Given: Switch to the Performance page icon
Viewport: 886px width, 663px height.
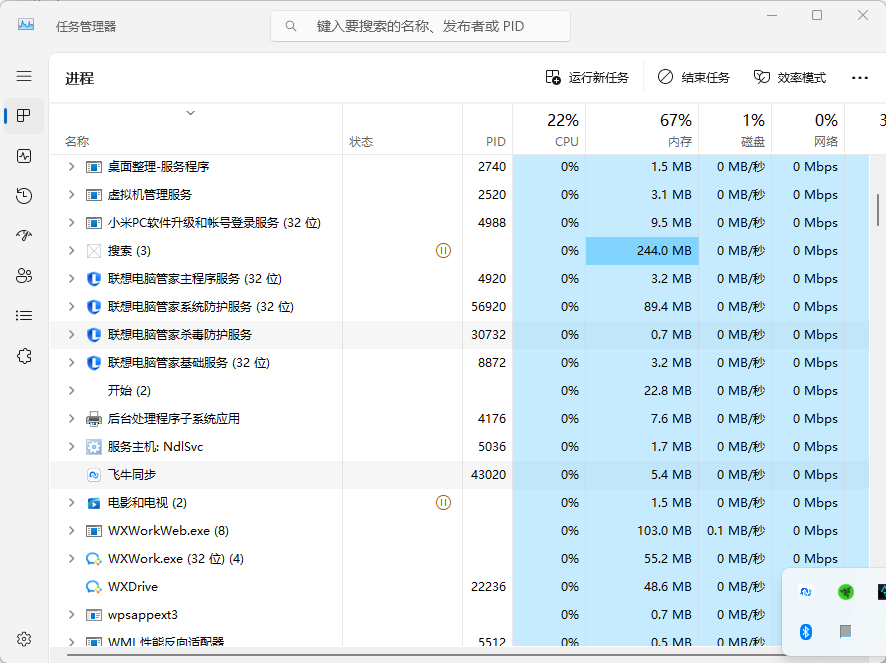Looking at the screenshot, I should coord(24,156).
